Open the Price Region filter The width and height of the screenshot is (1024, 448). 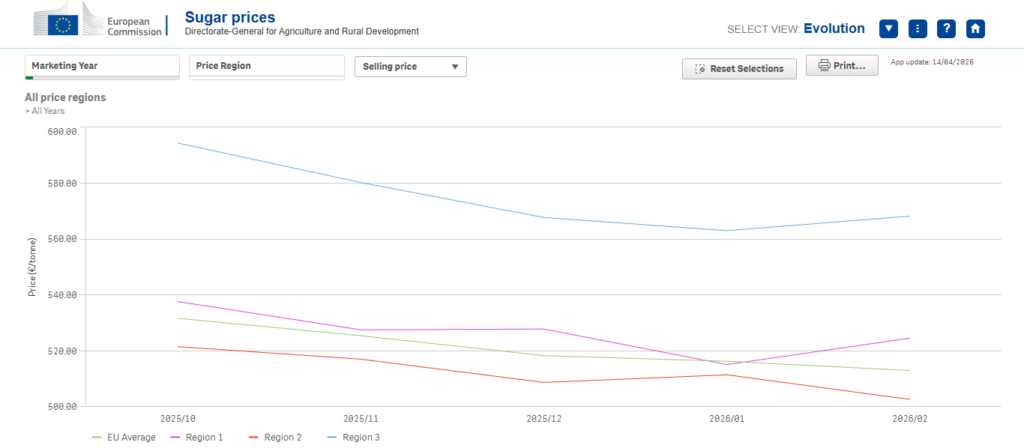pyautogui.click(x=266, y=66)
